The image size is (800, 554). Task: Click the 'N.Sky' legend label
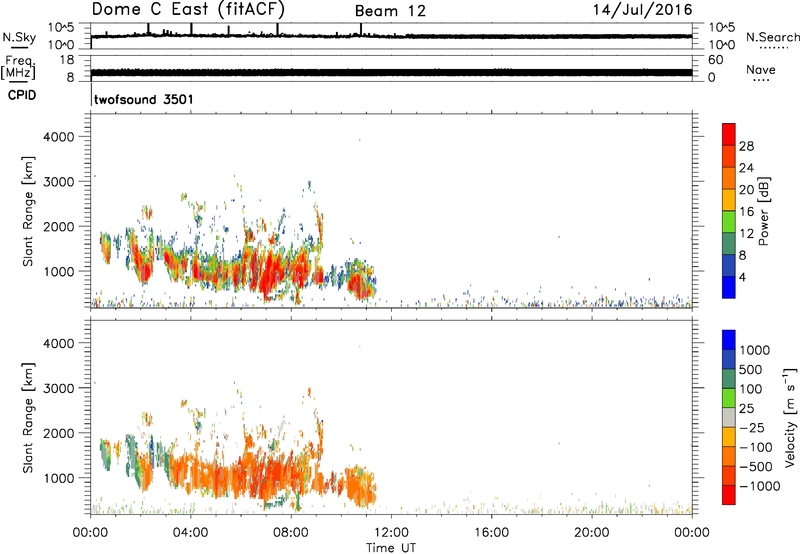tap(19, 37)
